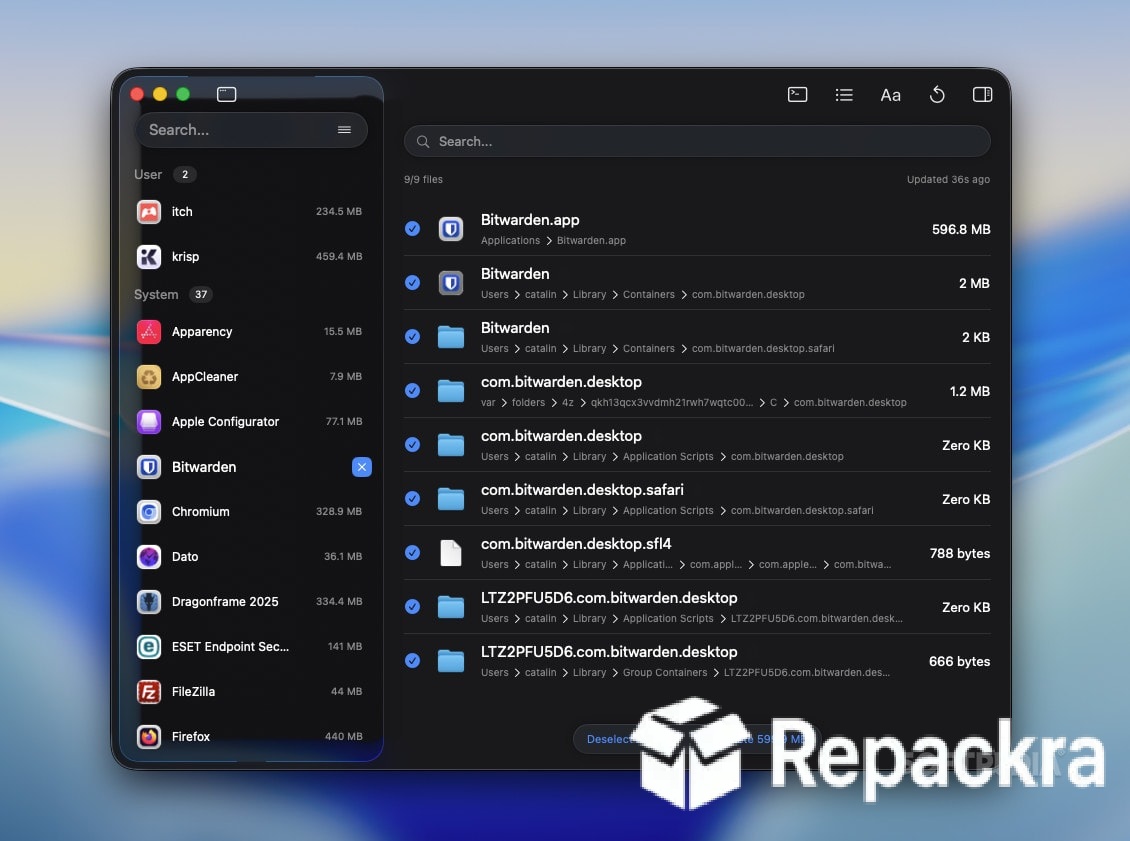Select the Apple Configurator app icon

(149, 422)
